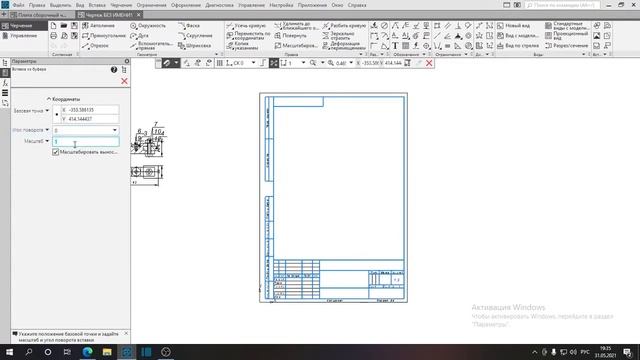Open the Файл menu

click(18, 5)
